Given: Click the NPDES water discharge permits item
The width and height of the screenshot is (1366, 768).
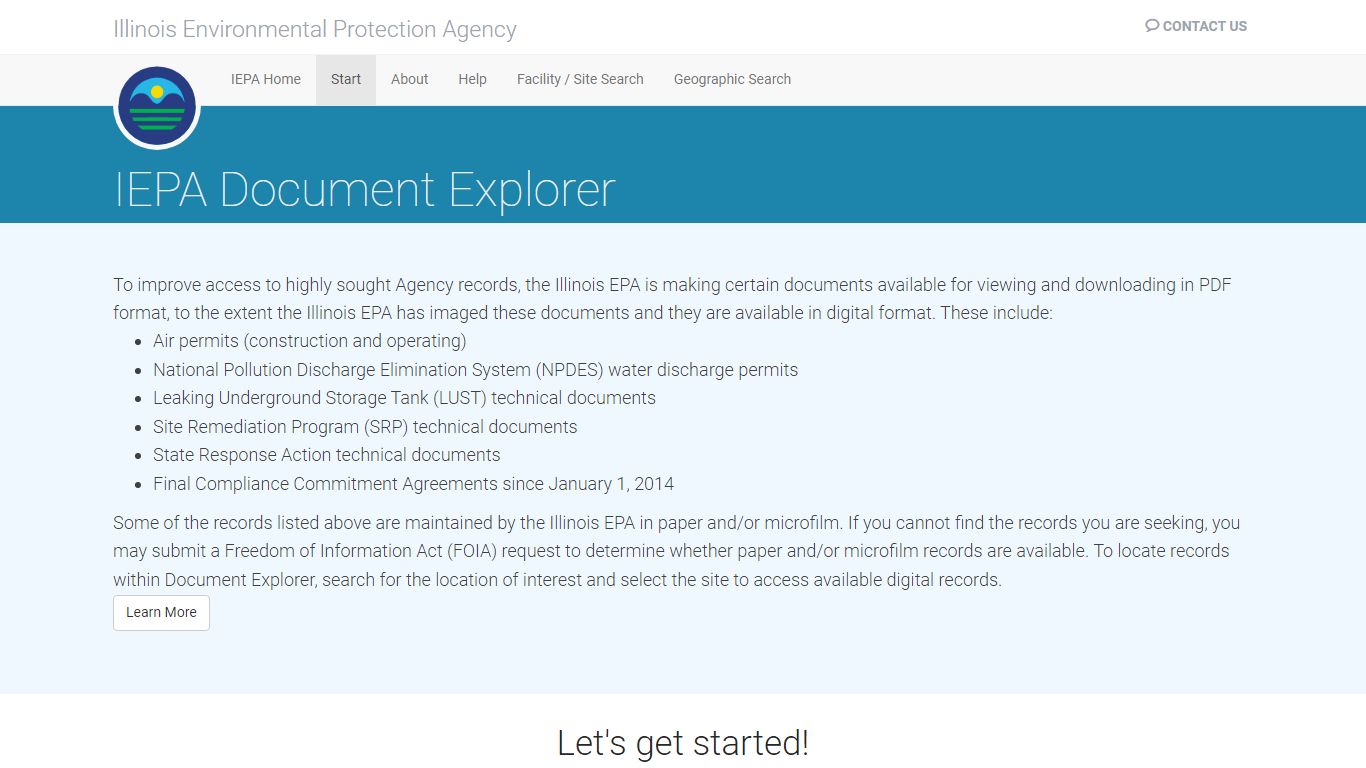Looking at the screenshot, I should point(476,370).
